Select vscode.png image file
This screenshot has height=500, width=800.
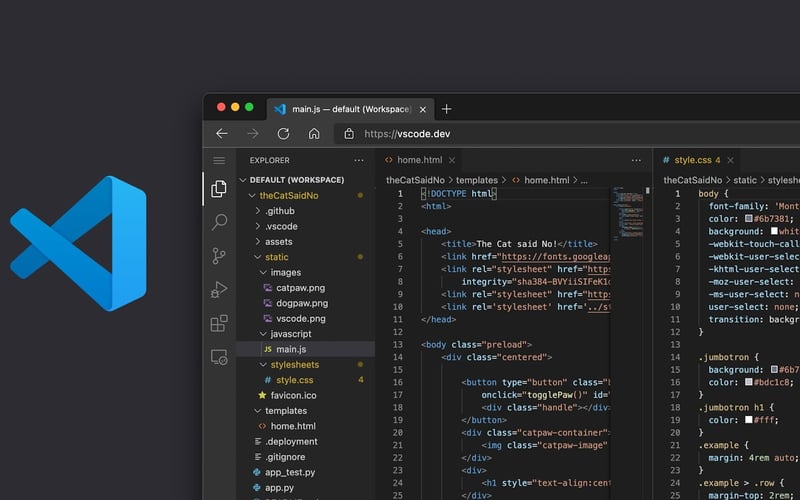click(x=301, y=318)
